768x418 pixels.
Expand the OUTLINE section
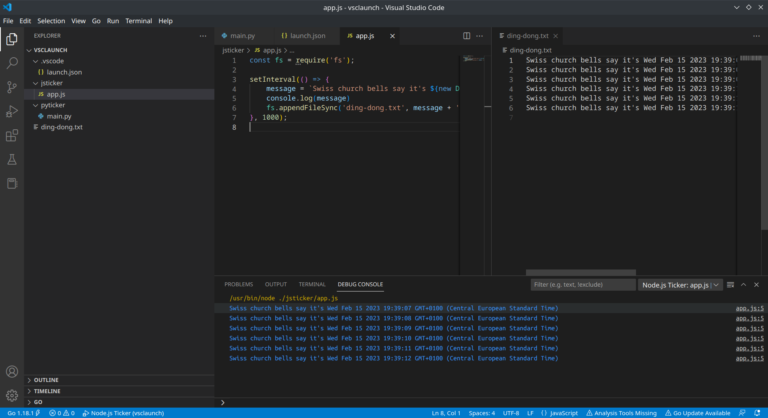pyautogui.click(x=119, y=380)
